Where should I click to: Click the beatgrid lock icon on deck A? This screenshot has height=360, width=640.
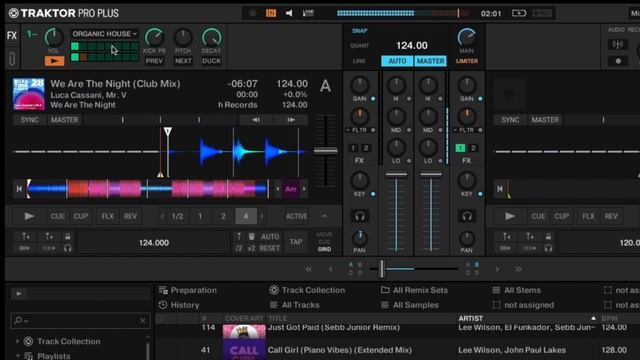click(68, 237)
